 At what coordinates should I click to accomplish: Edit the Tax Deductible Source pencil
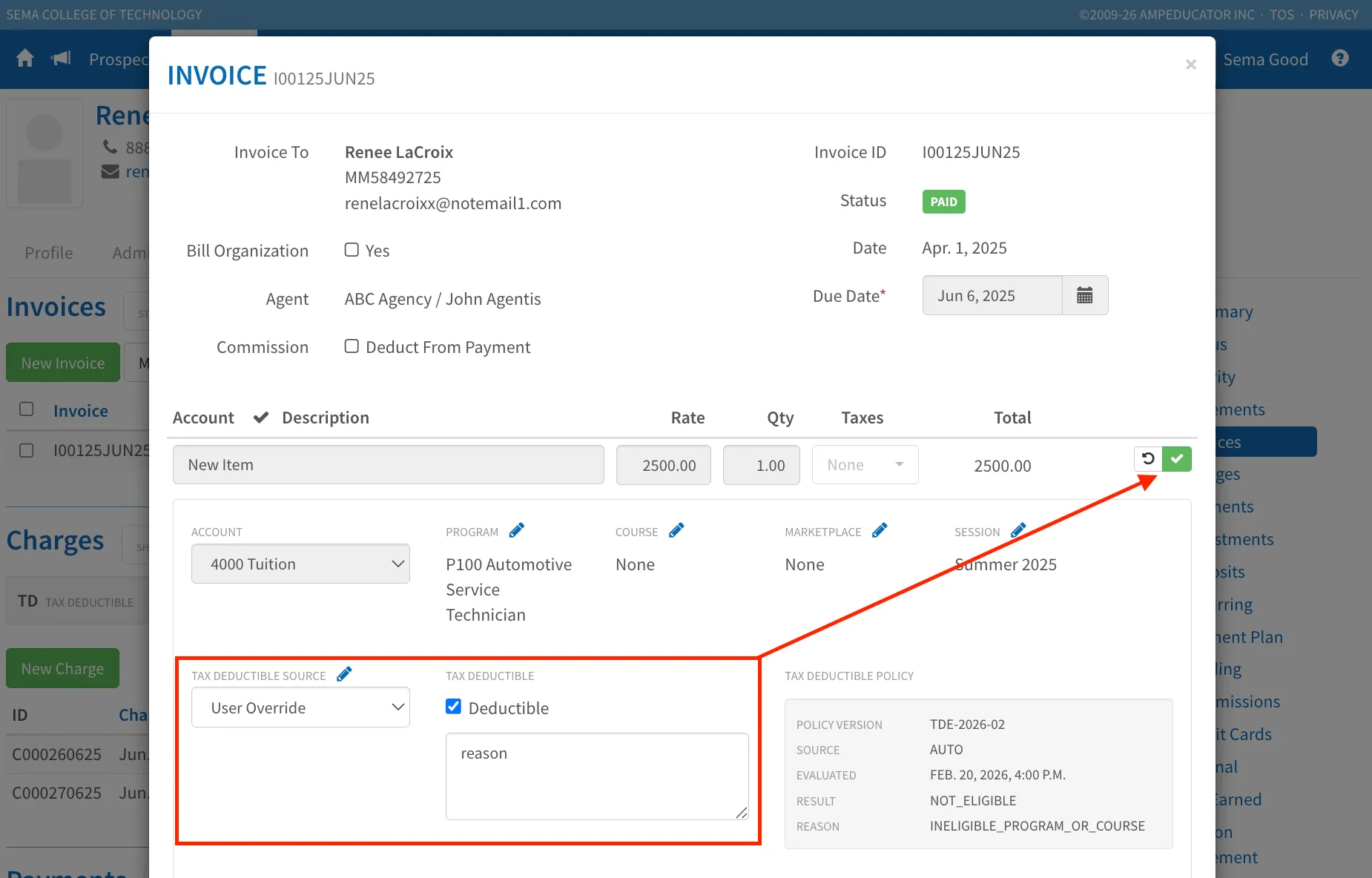coord(344,675)
